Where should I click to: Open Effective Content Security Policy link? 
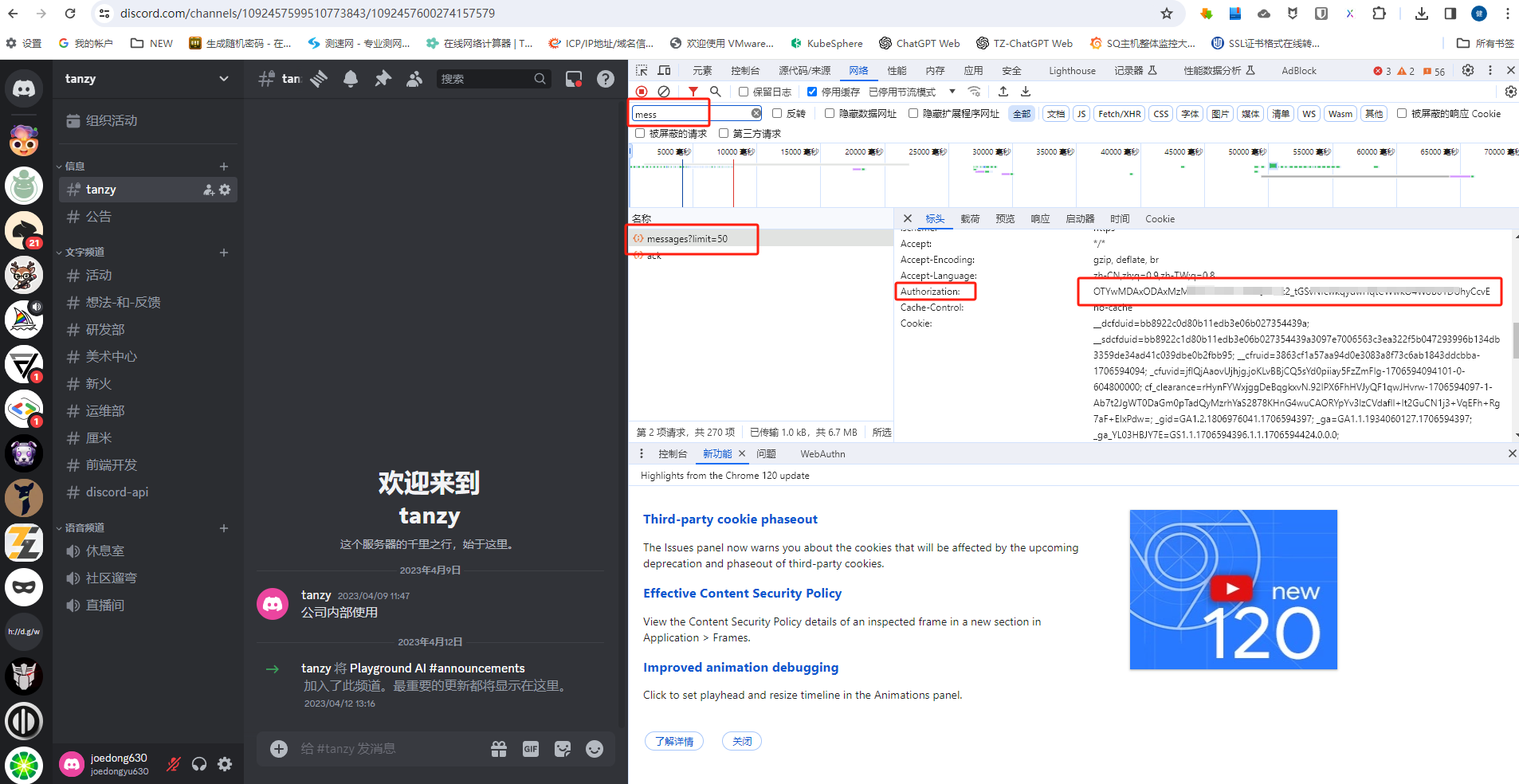coord(742,594)
